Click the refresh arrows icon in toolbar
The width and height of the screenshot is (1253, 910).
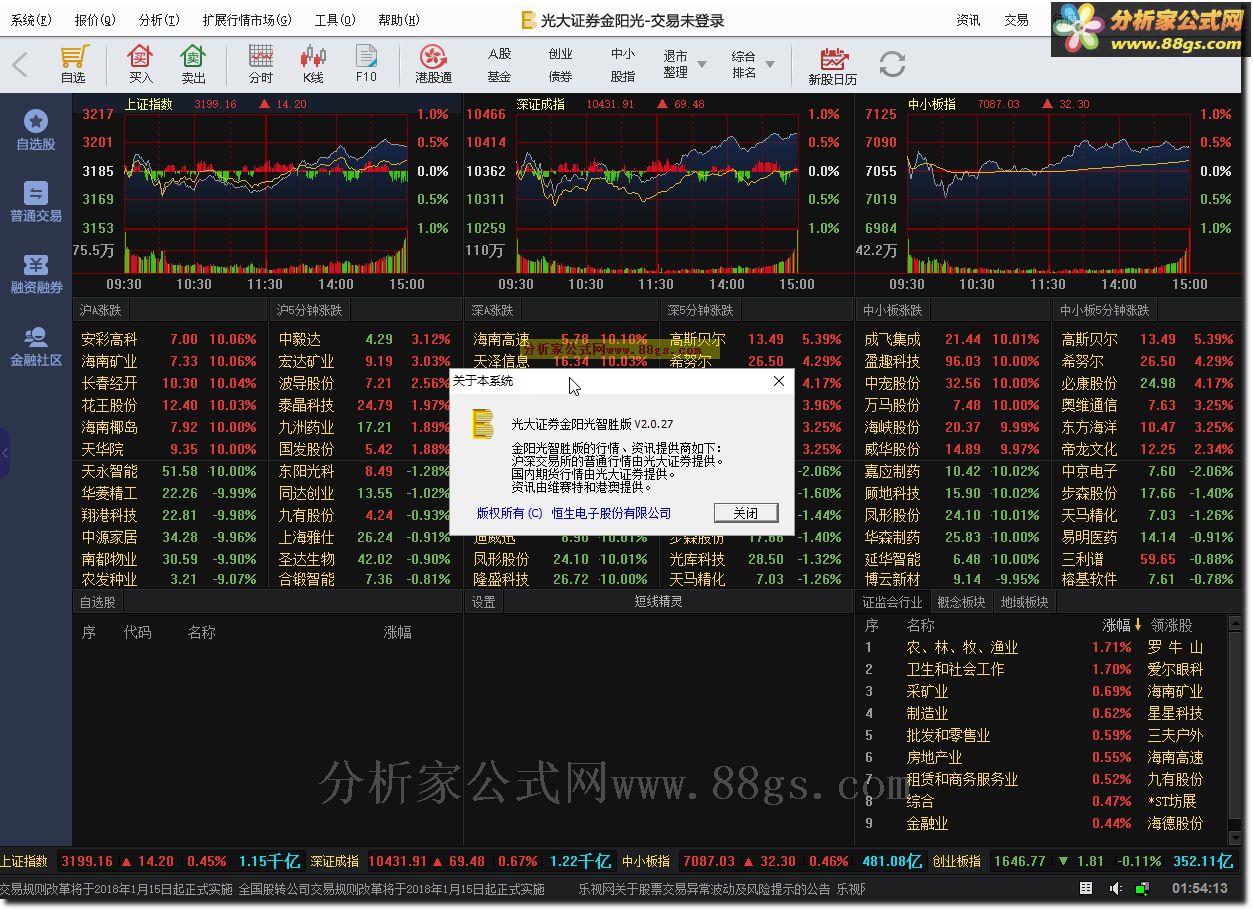892,65
